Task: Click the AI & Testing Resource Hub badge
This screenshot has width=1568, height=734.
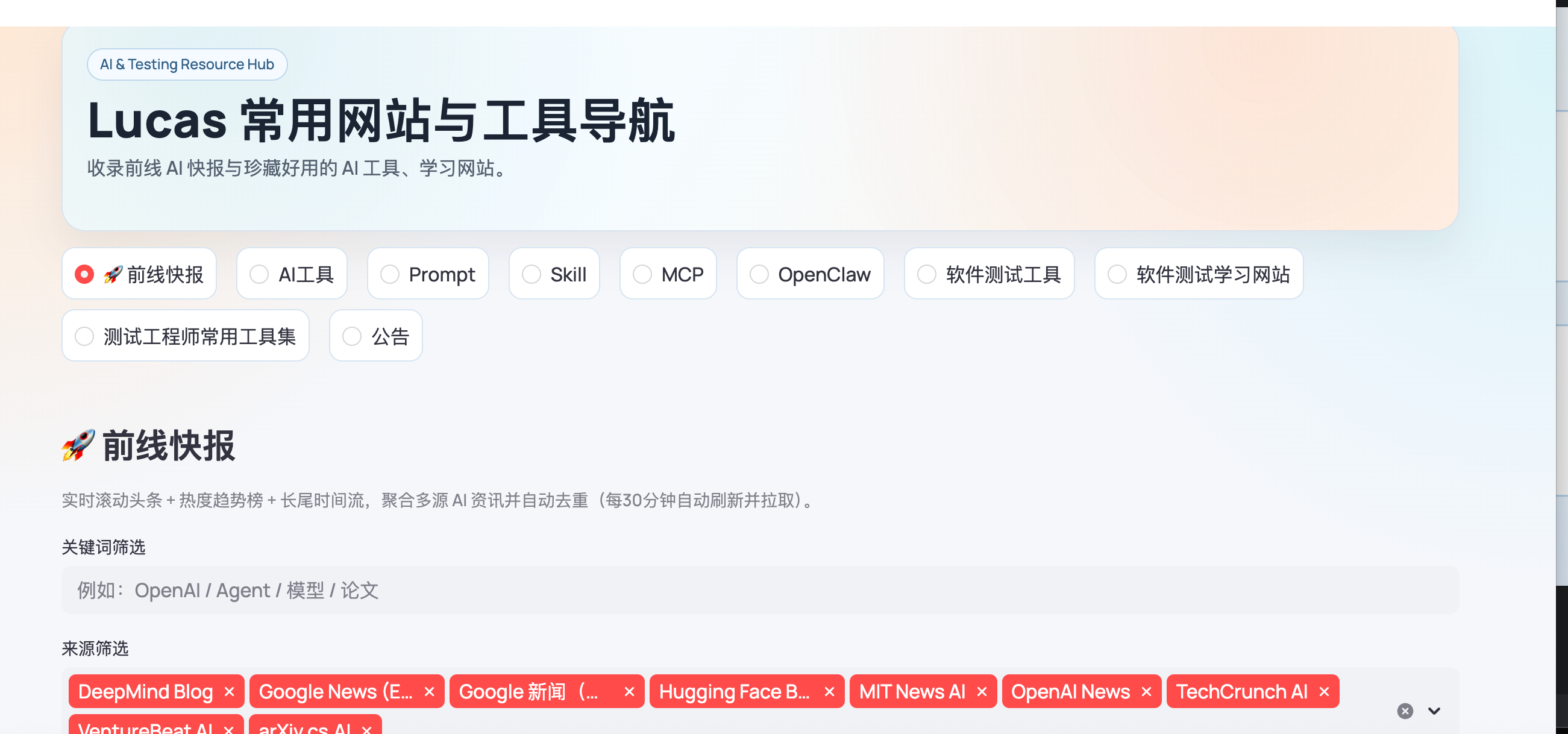Action: (x=187, y=64)
